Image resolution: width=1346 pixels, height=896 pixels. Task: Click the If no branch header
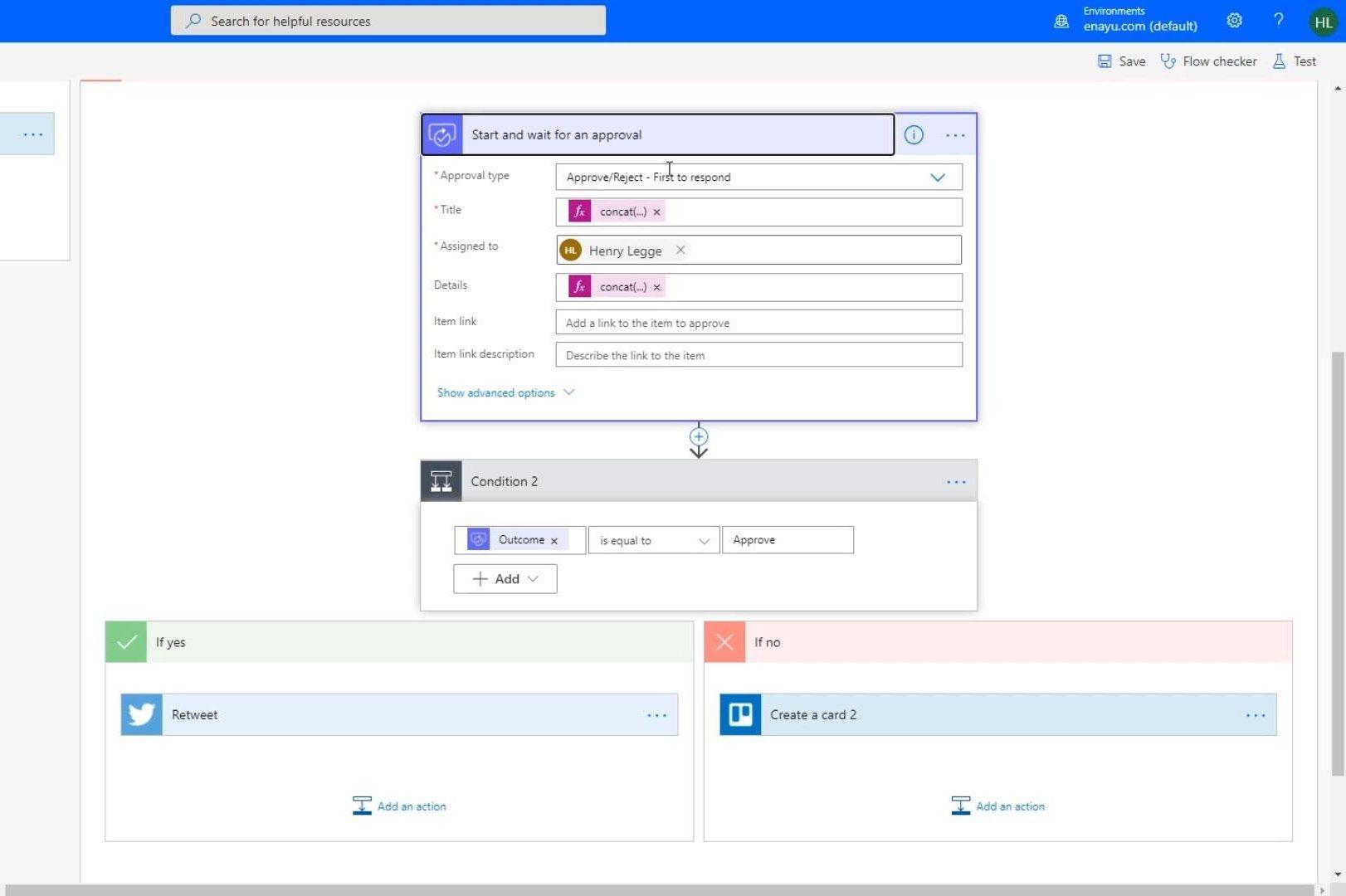click(997, 642)
